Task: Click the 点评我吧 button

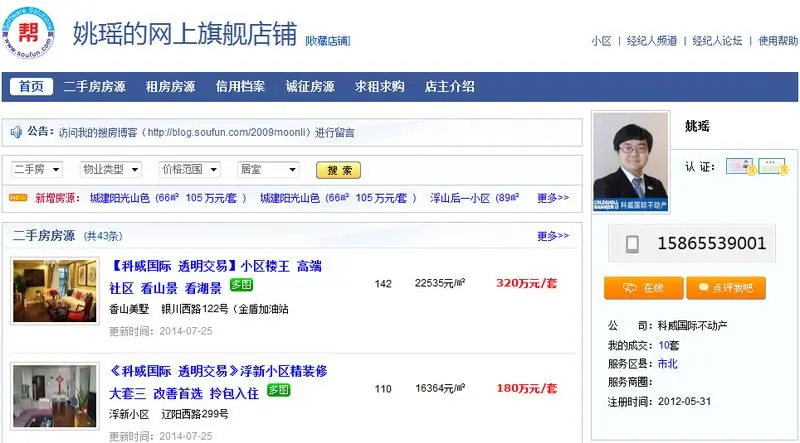Action: [726, 288]
